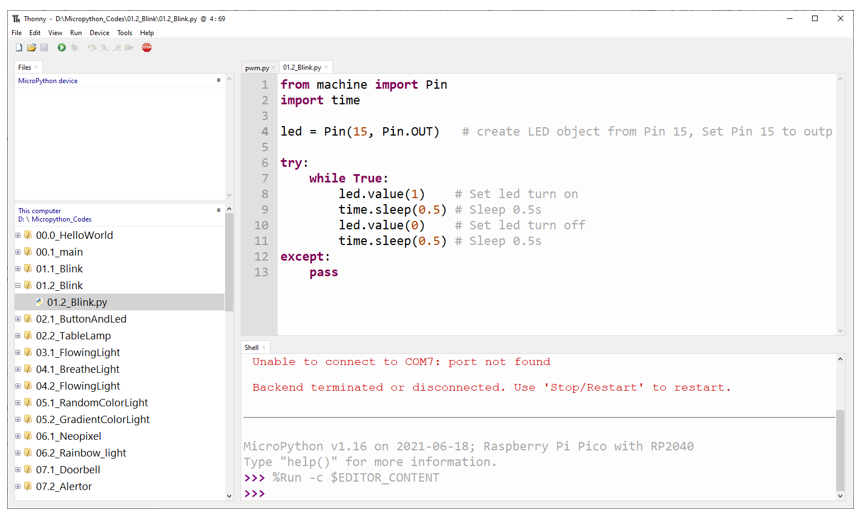Click the save floppy disk icon

[44, 48]
